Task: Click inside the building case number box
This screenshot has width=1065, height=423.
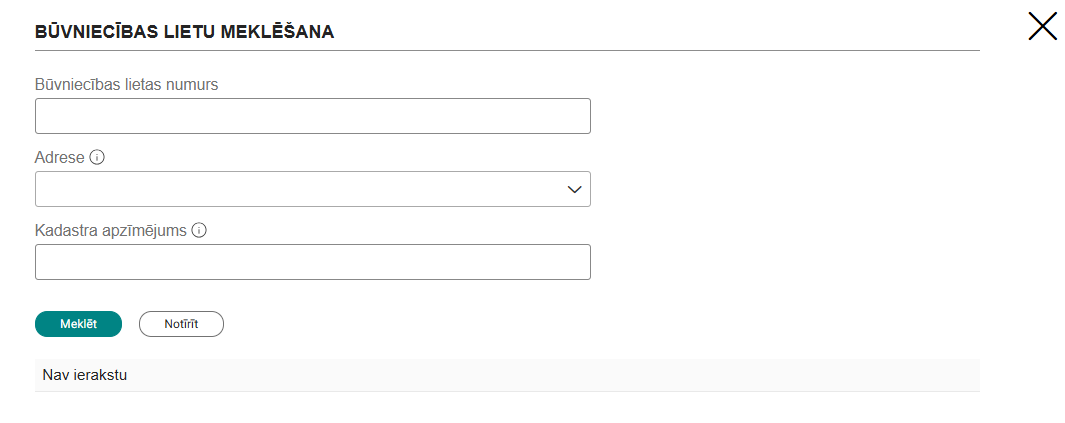Action: [312, 116]
